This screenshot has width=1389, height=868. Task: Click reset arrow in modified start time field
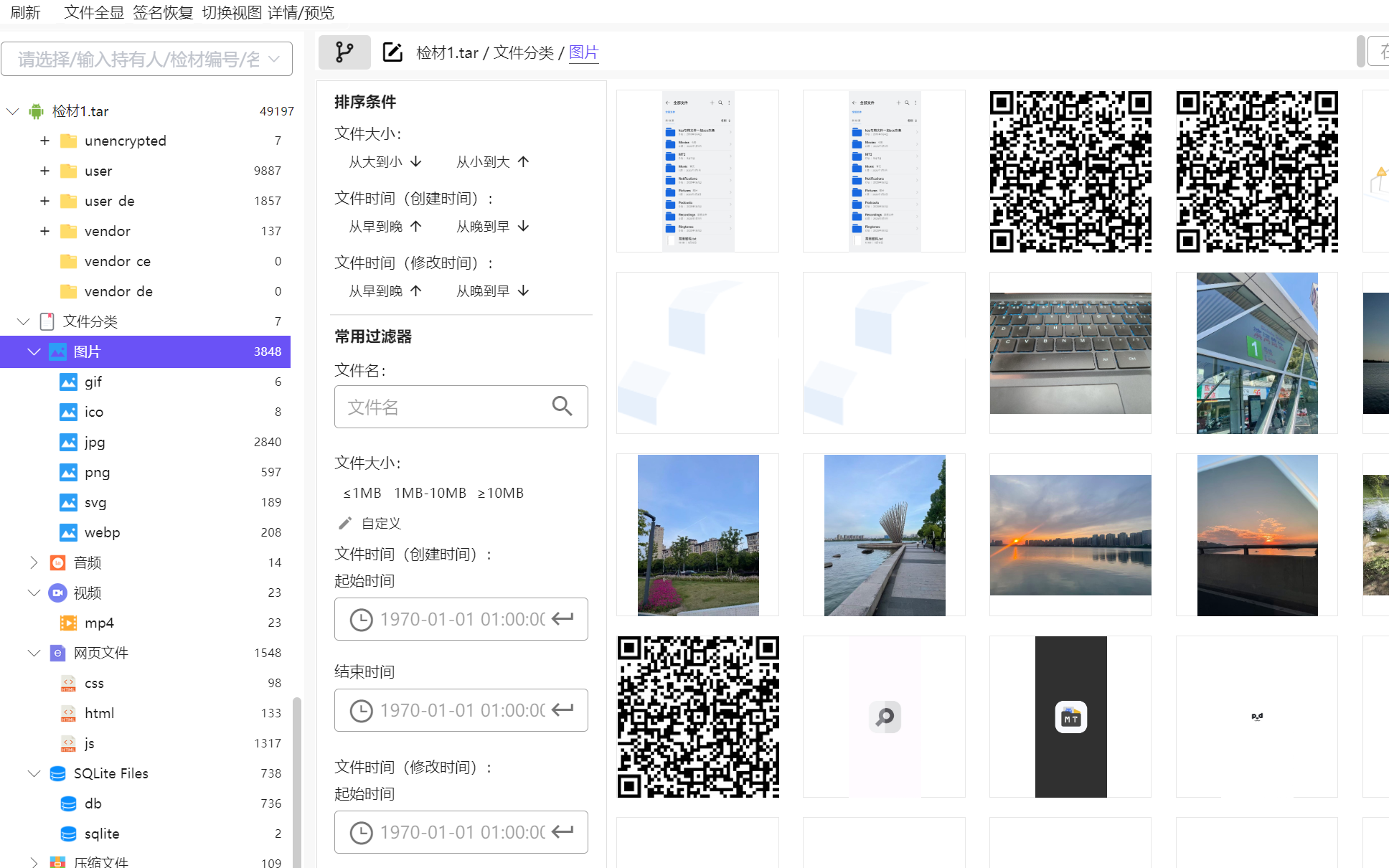(x=563, y=831)
